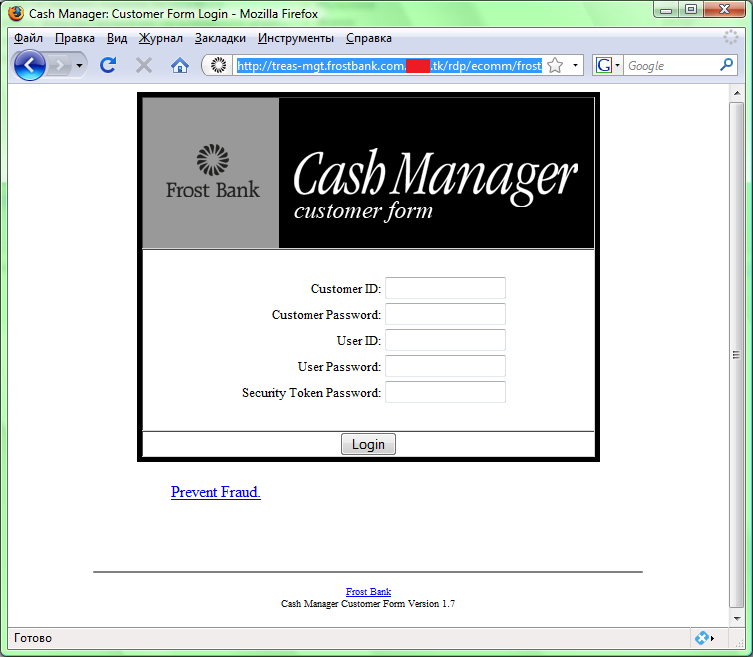This screenshot has height=657, width=753.
Task: Click the Firefox activity throbber icon
Action: coord(730,37)
